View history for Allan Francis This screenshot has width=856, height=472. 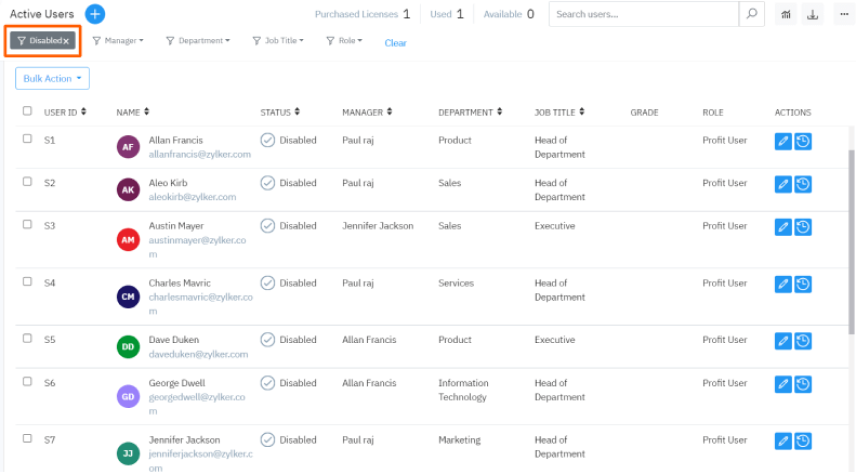point(802,141)
